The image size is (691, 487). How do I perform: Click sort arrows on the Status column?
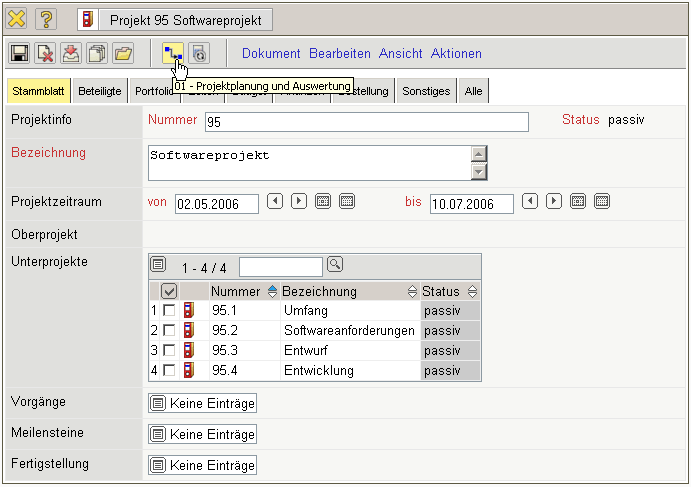point(472,291)
